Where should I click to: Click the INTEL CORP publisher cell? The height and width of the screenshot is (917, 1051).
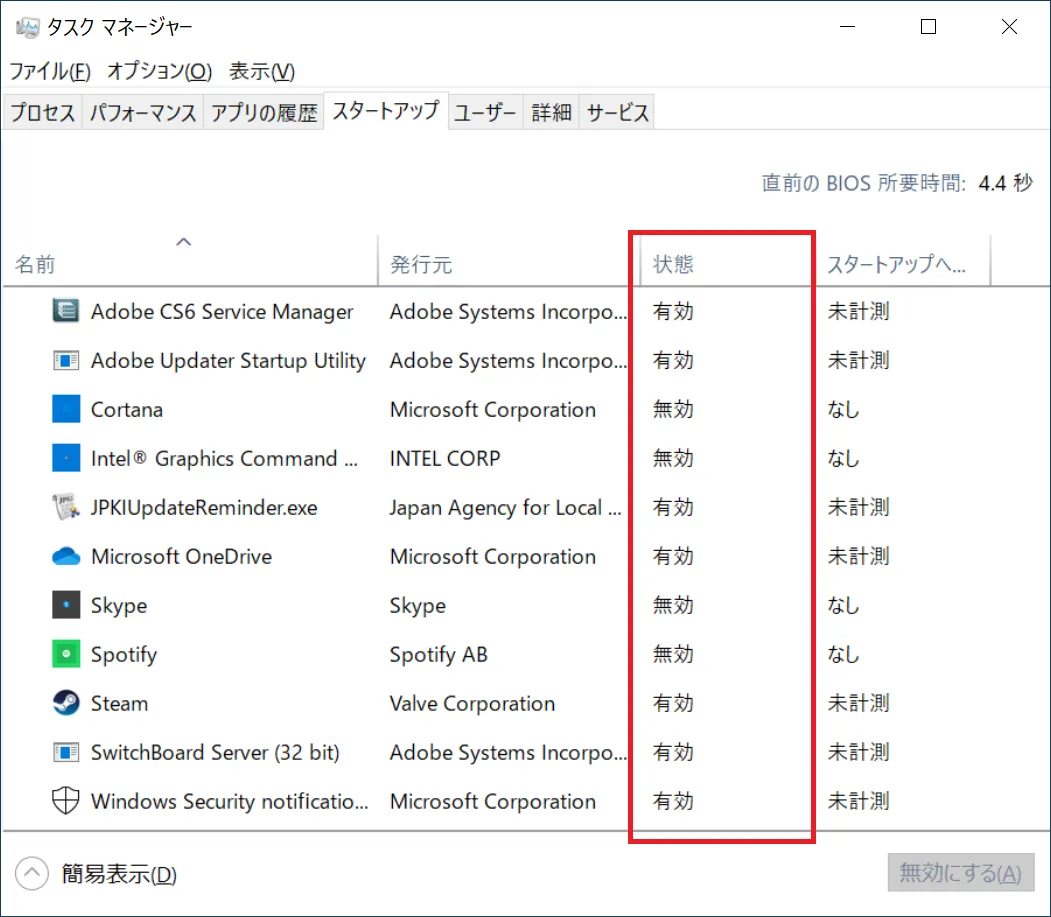point(445,458)
